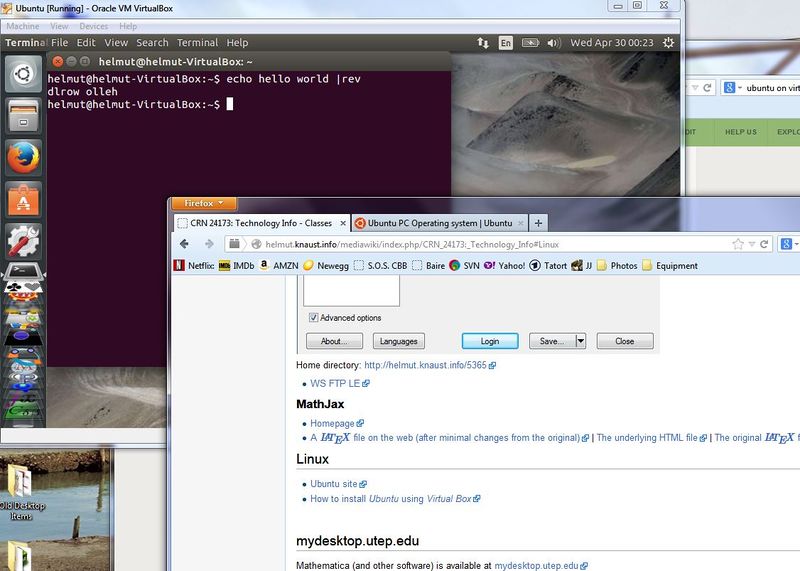Click the network up/down arrows indicator

[483, 43]
